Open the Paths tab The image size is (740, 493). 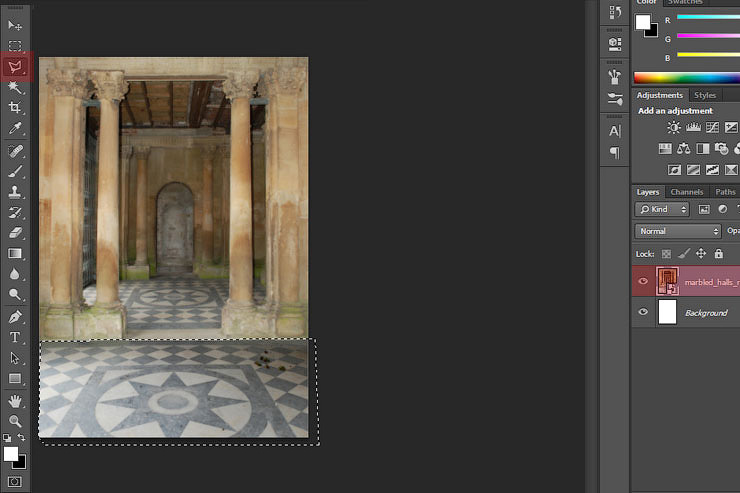[x=725, y=192]
